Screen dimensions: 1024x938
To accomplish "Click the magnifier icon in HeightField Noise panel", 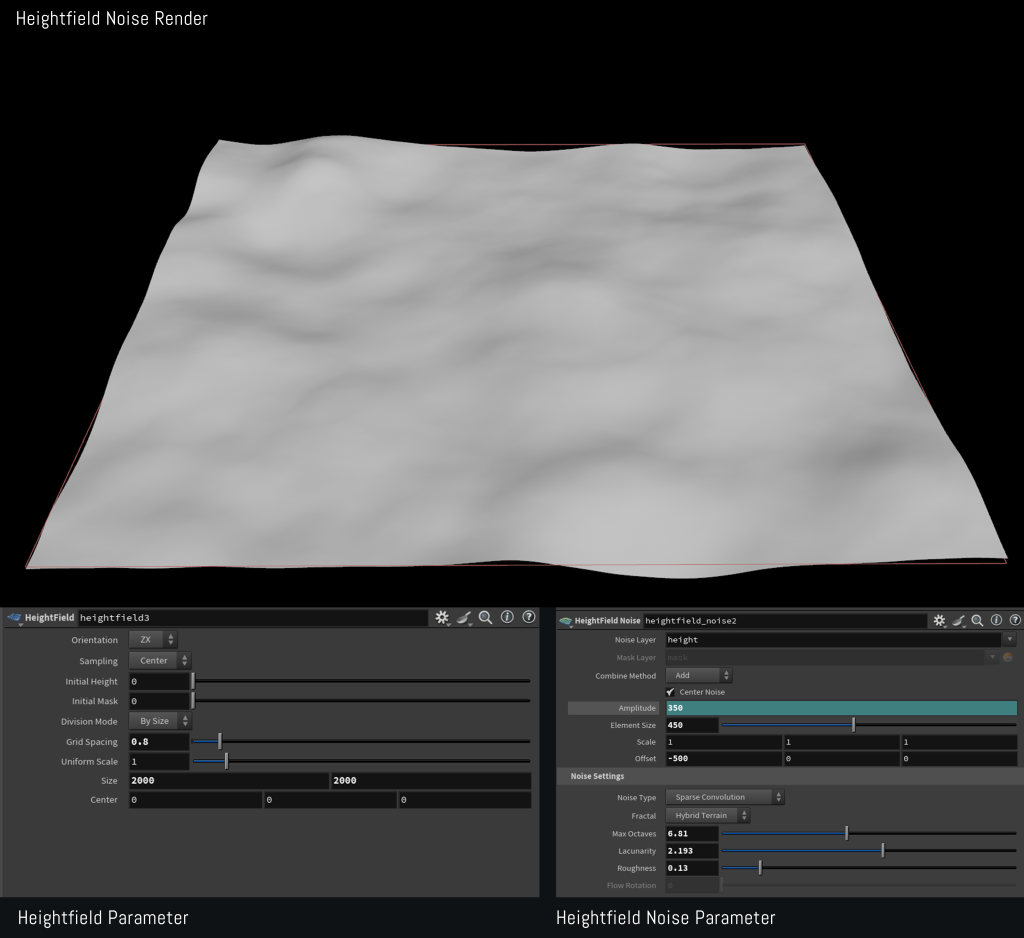I will [977, 621].
